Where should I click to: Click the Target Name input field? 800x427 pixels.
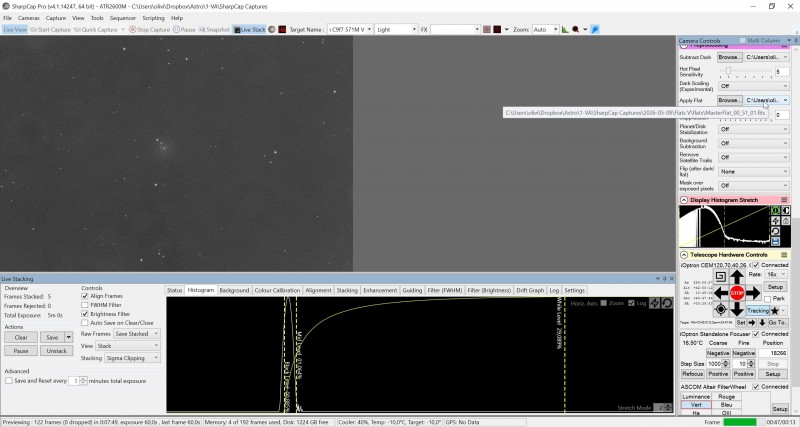click(x=349, y=30)
